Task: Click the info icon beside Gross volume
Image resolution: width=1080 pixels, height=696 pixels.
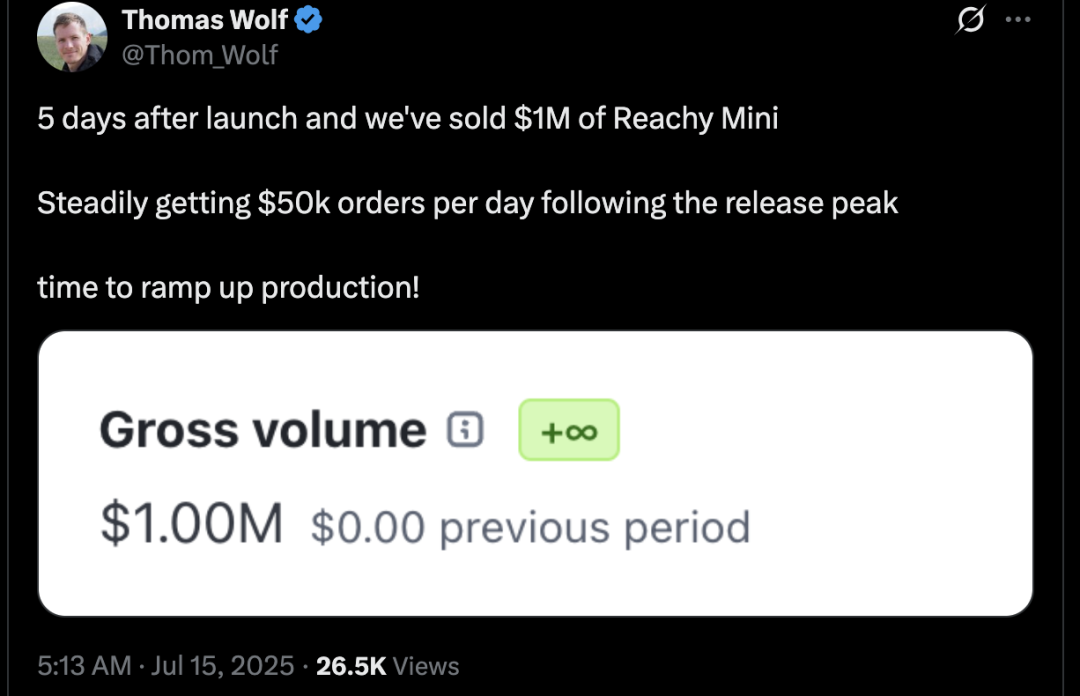Action: click(x=466, y=430)
